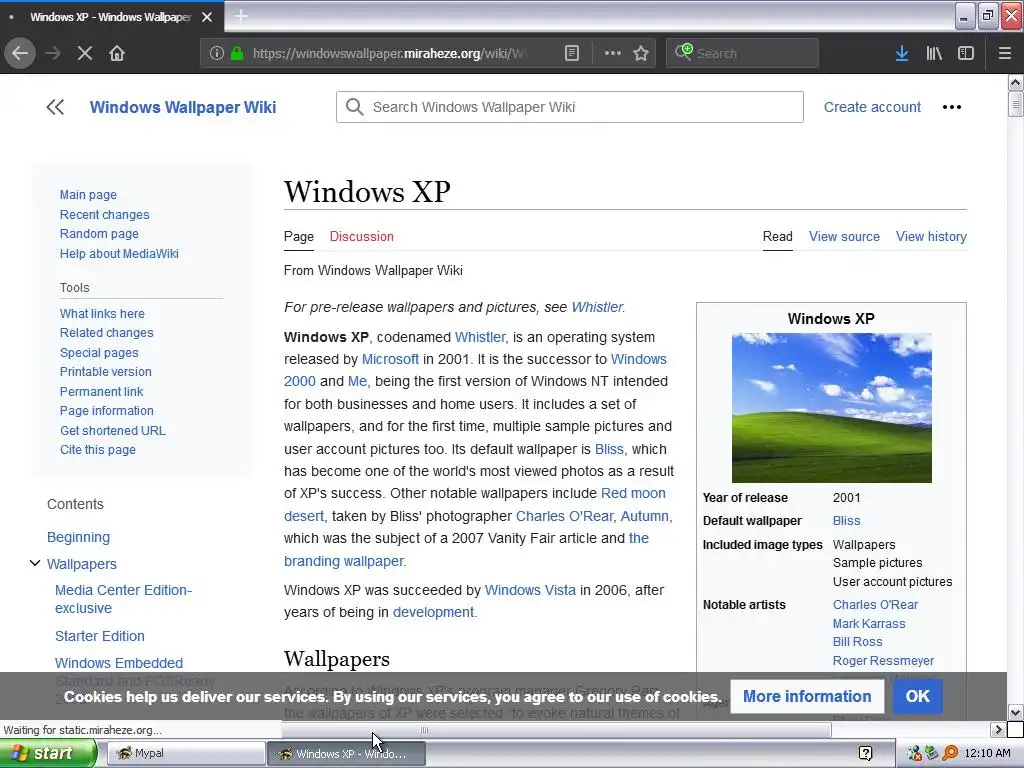Open the Microsoft article link

tap(391, 359)
